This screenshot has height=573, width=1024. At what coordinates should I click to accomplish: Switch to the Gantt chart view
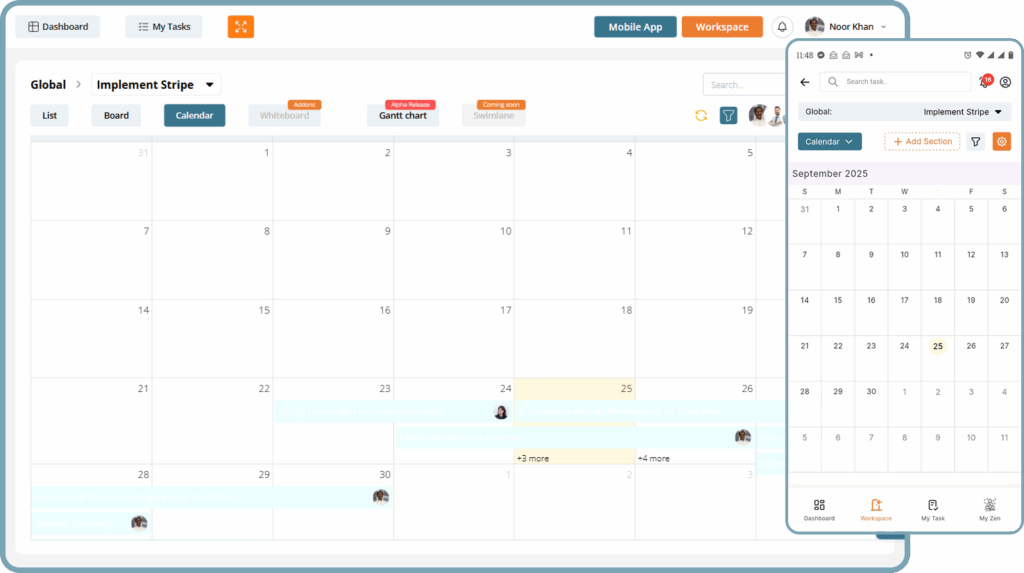[x=403, y=116]
